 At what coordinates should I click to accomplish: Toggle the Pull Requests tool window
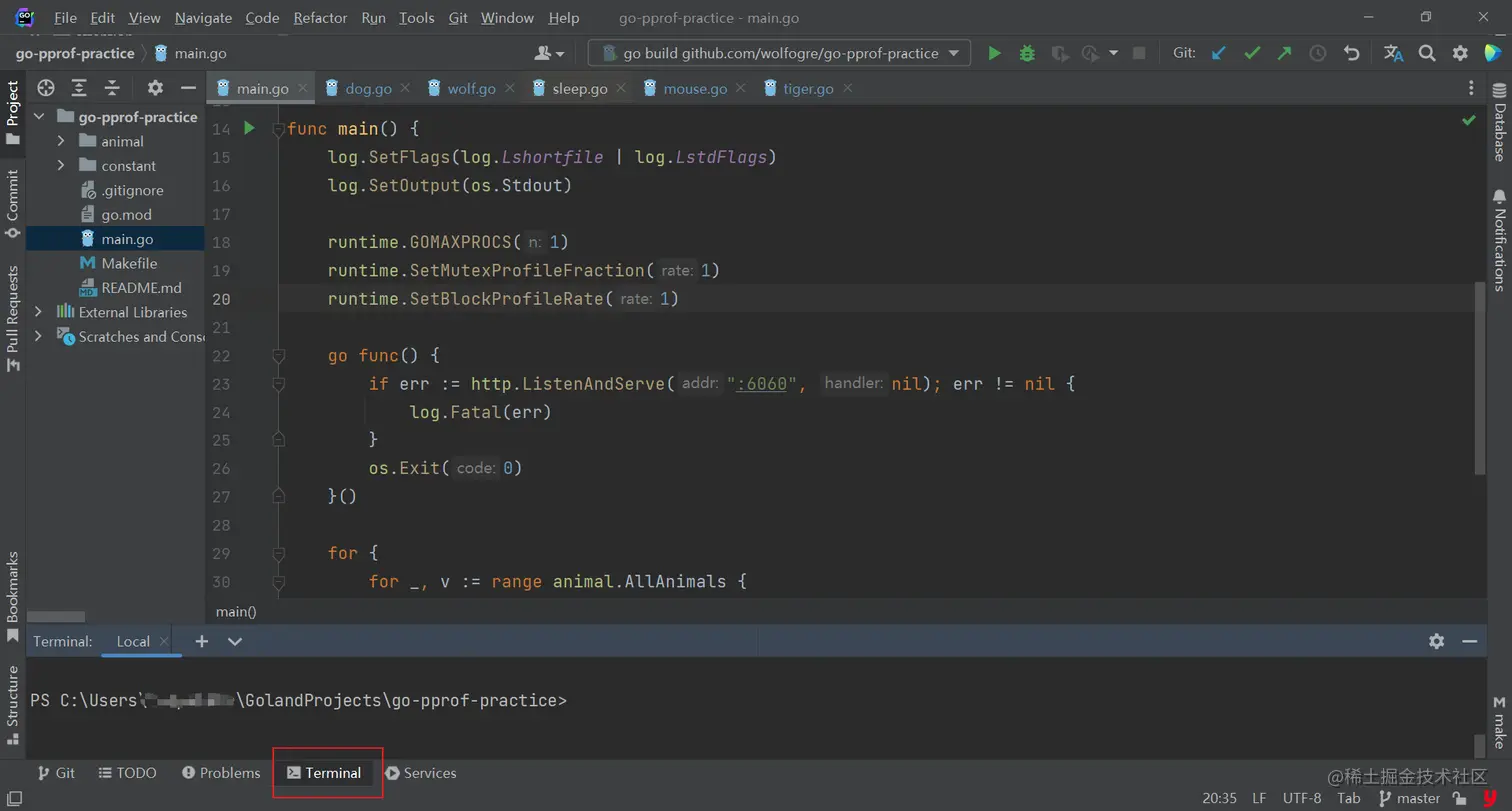pyautogui.click(x=12, y=319)
